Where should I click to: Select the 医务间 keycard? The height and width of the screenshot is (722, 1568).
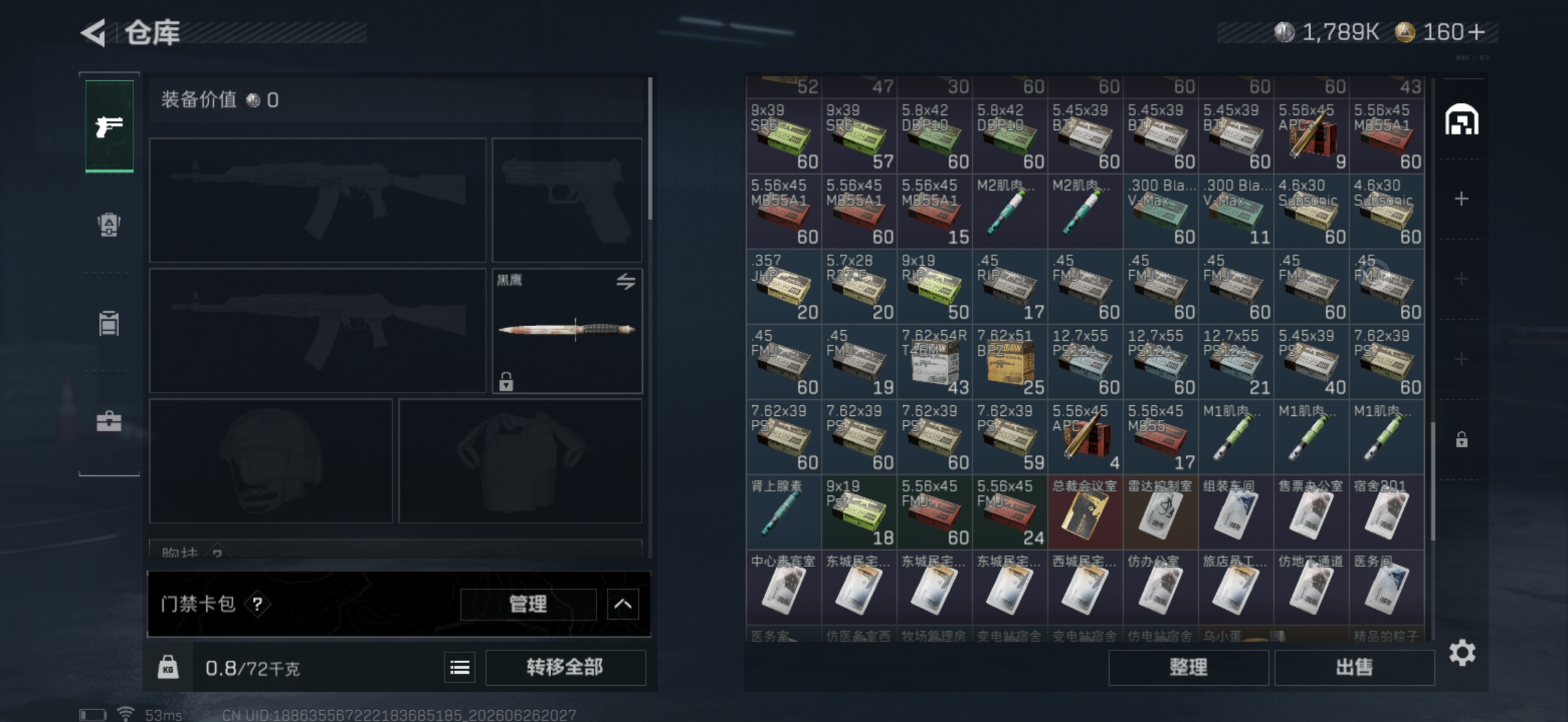pyautogui.click(x=1387, y=588)
